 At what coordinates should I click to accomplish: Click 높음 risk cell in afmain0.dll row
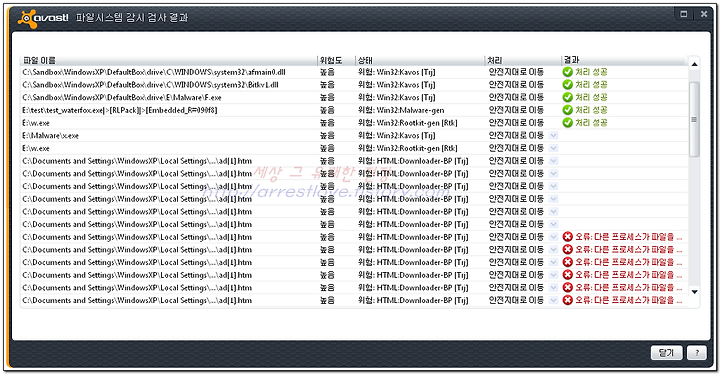[327, 72]
